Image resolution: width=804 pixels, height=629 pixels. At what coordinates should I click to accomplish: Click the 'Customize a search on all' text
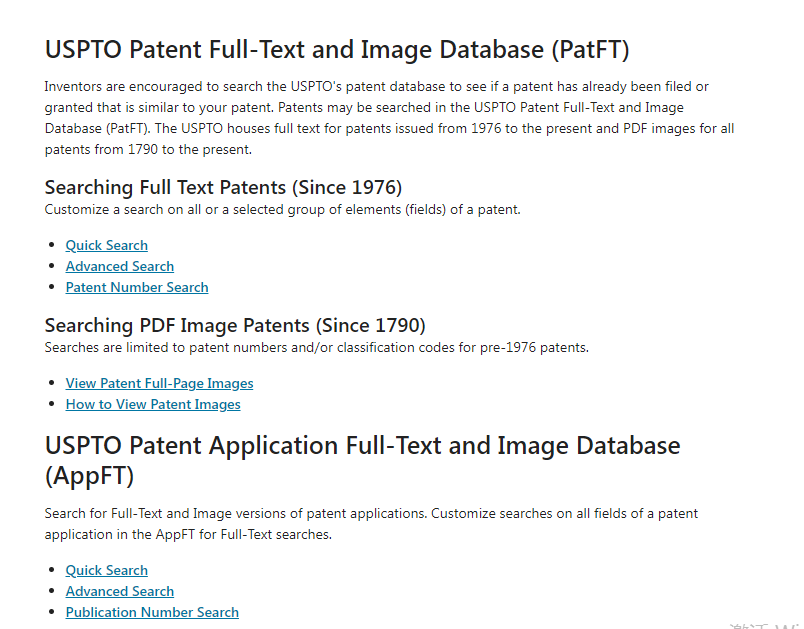coord(282,210)
